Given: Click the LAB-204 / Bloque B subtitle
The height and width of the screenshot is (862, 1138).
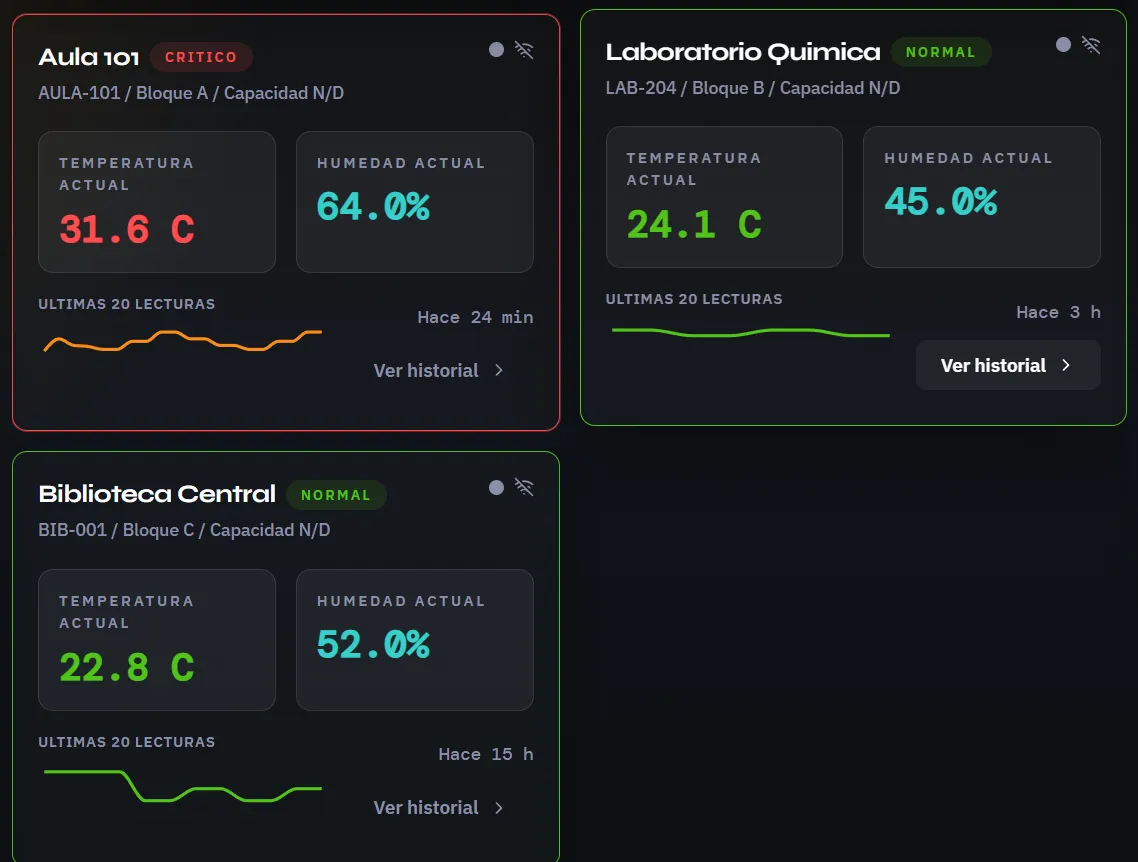Looking at the screenshot, I should (x=753, y=88).
